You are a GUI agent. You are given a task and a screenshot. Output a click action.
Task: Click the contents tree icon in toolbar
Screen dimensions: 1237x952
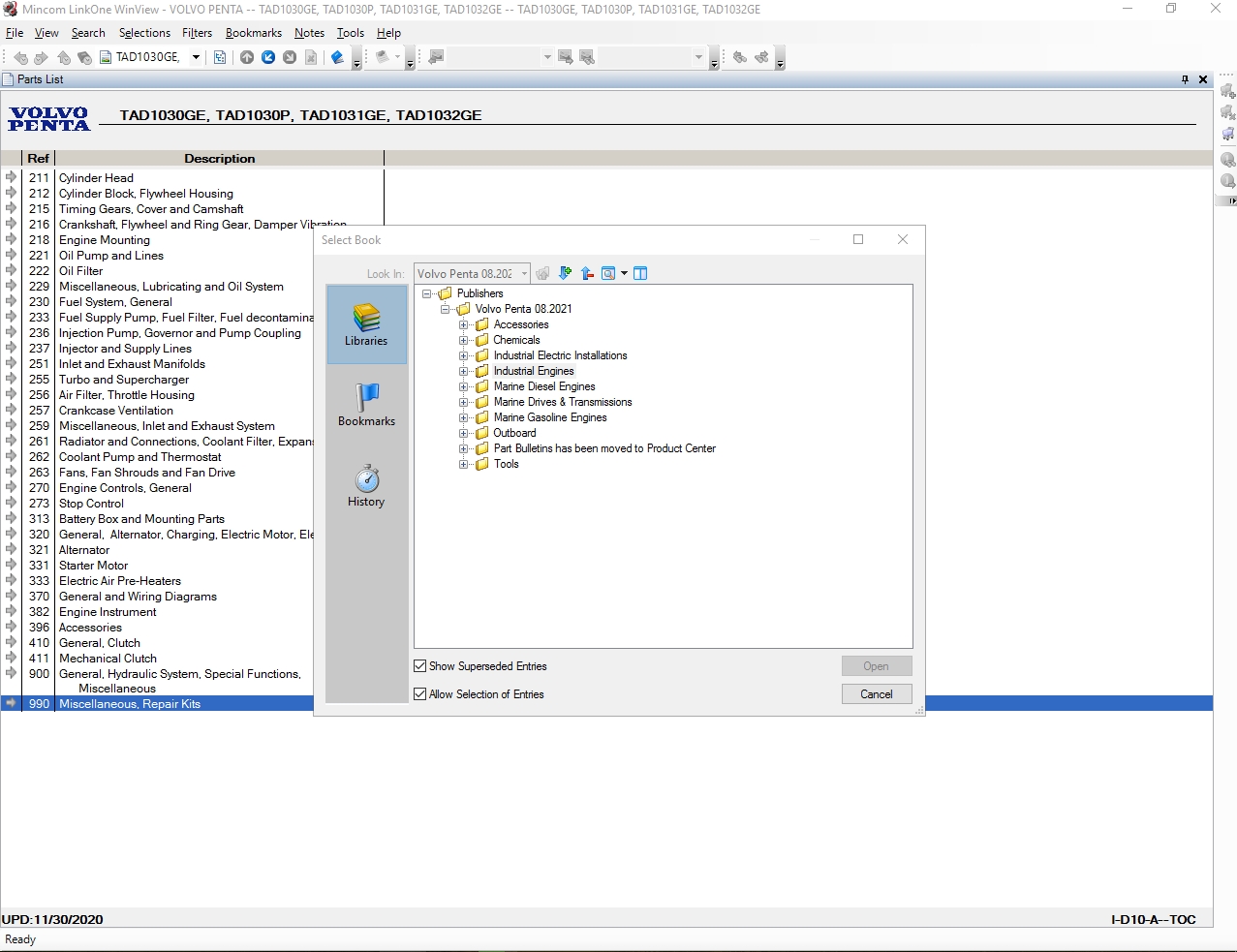[220, 57]
